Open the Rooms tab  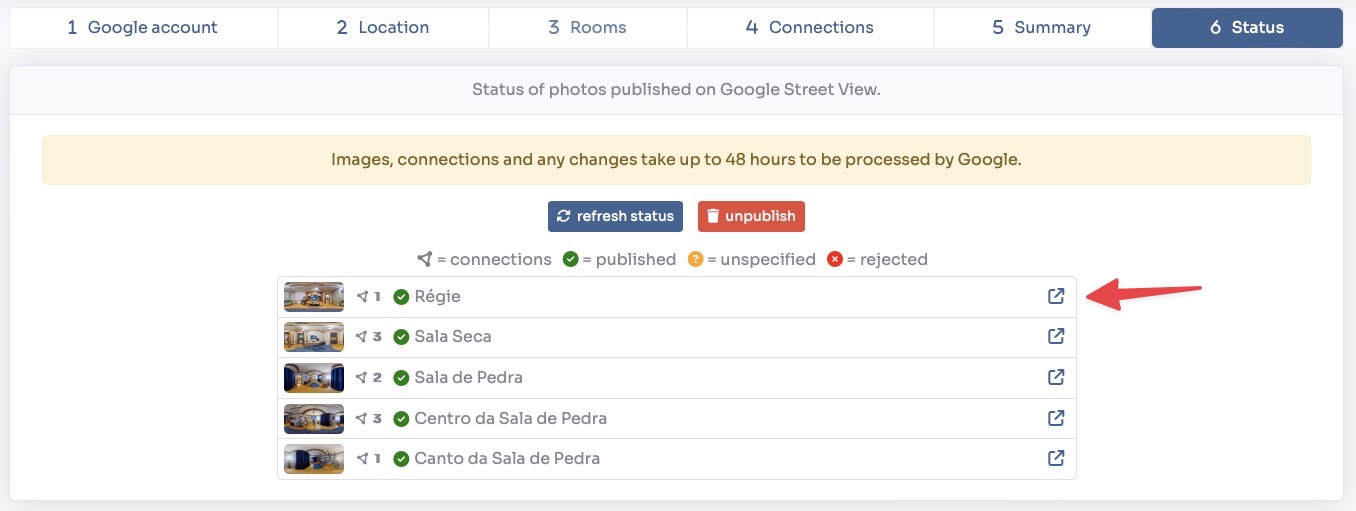587,28
